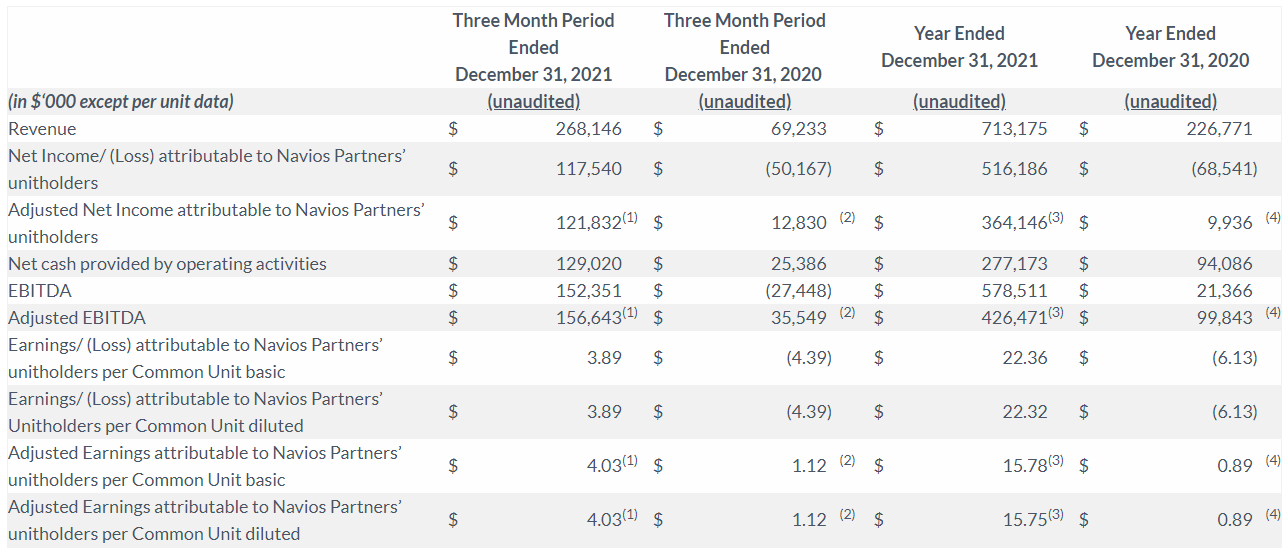Click the 129,020 operating cash value
Screen dimensions: 1288x558
point(589,264)
